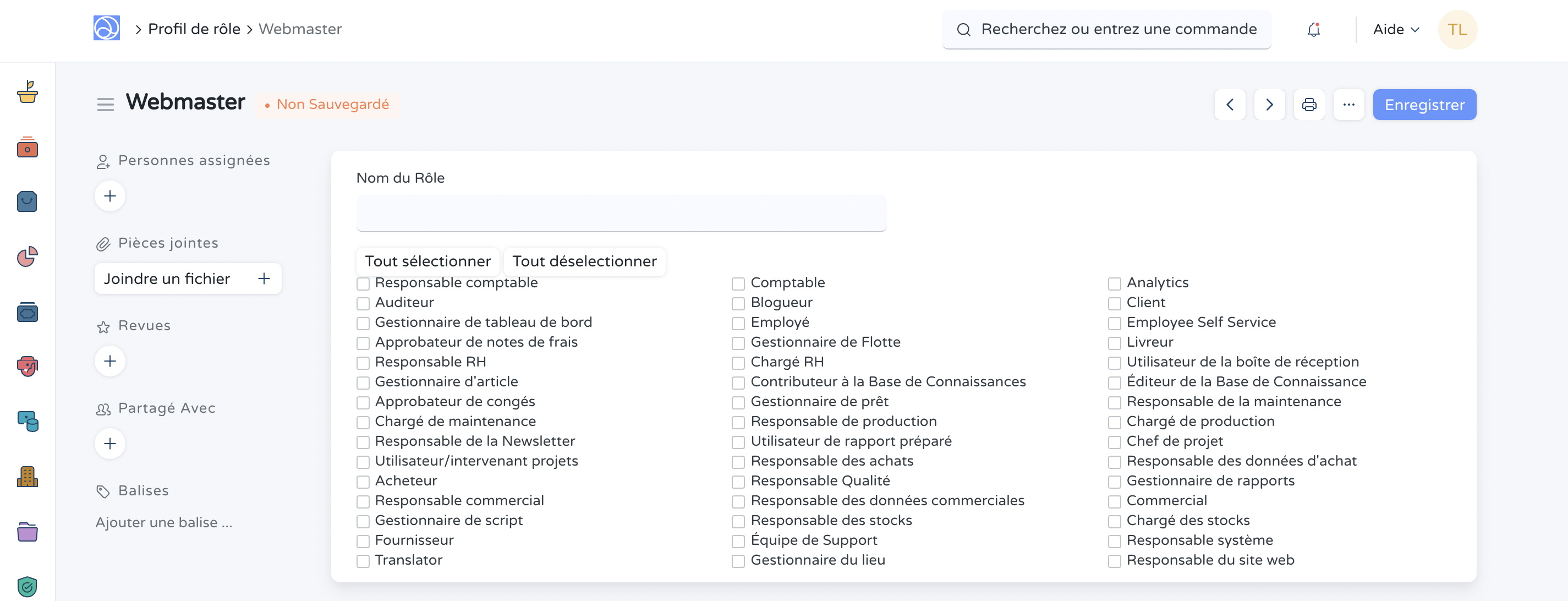This screenshot has width=1568, height=601.
Task: Go to the previous record arrow
Action: coord(1230,105)
